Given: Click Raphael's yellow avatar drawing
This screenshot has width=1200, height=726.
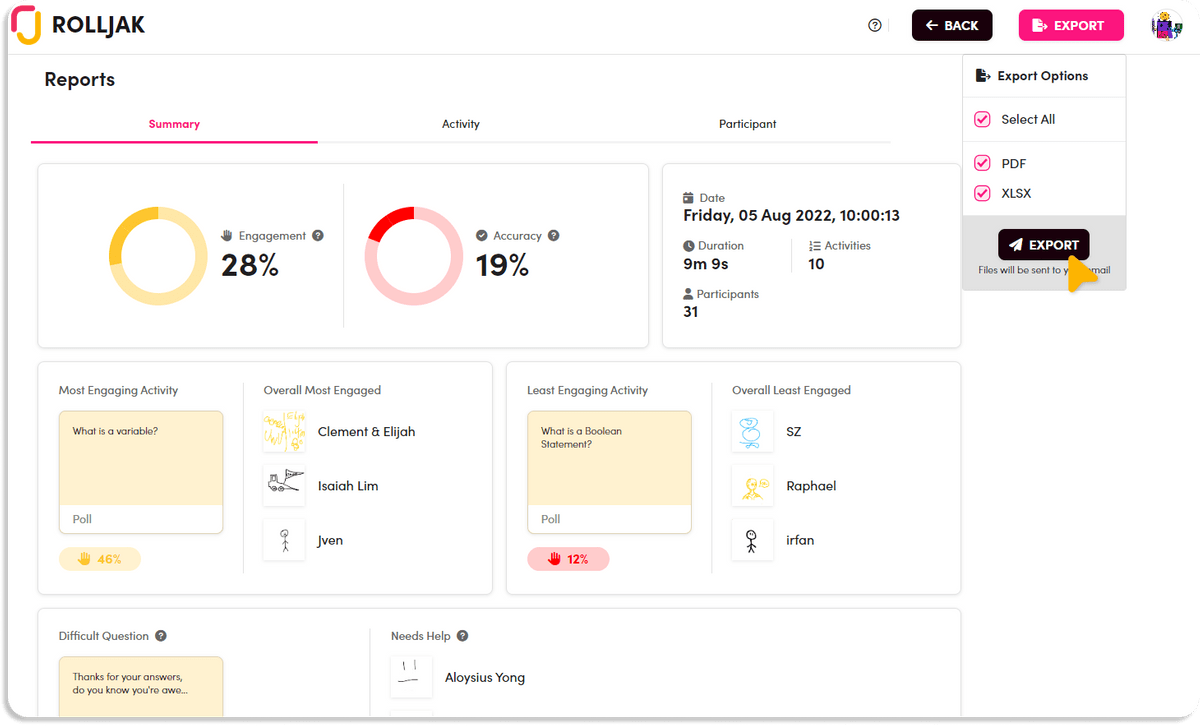Looking at the screenshot, I should [x=752, y=486].
